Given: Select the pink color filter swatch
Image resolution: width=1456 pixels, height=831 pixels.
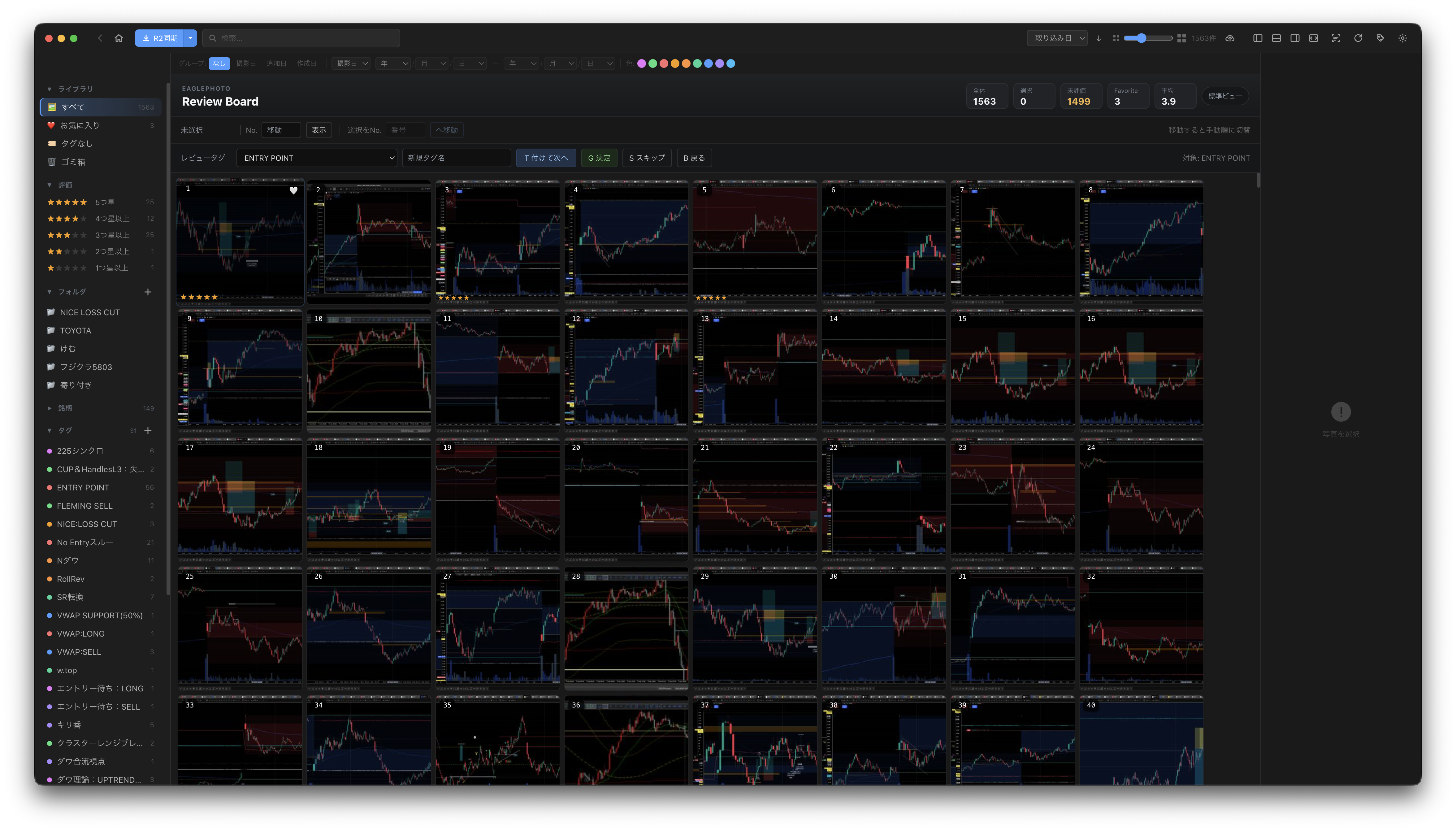Looking at the screenshot, I should pos(641,63).
